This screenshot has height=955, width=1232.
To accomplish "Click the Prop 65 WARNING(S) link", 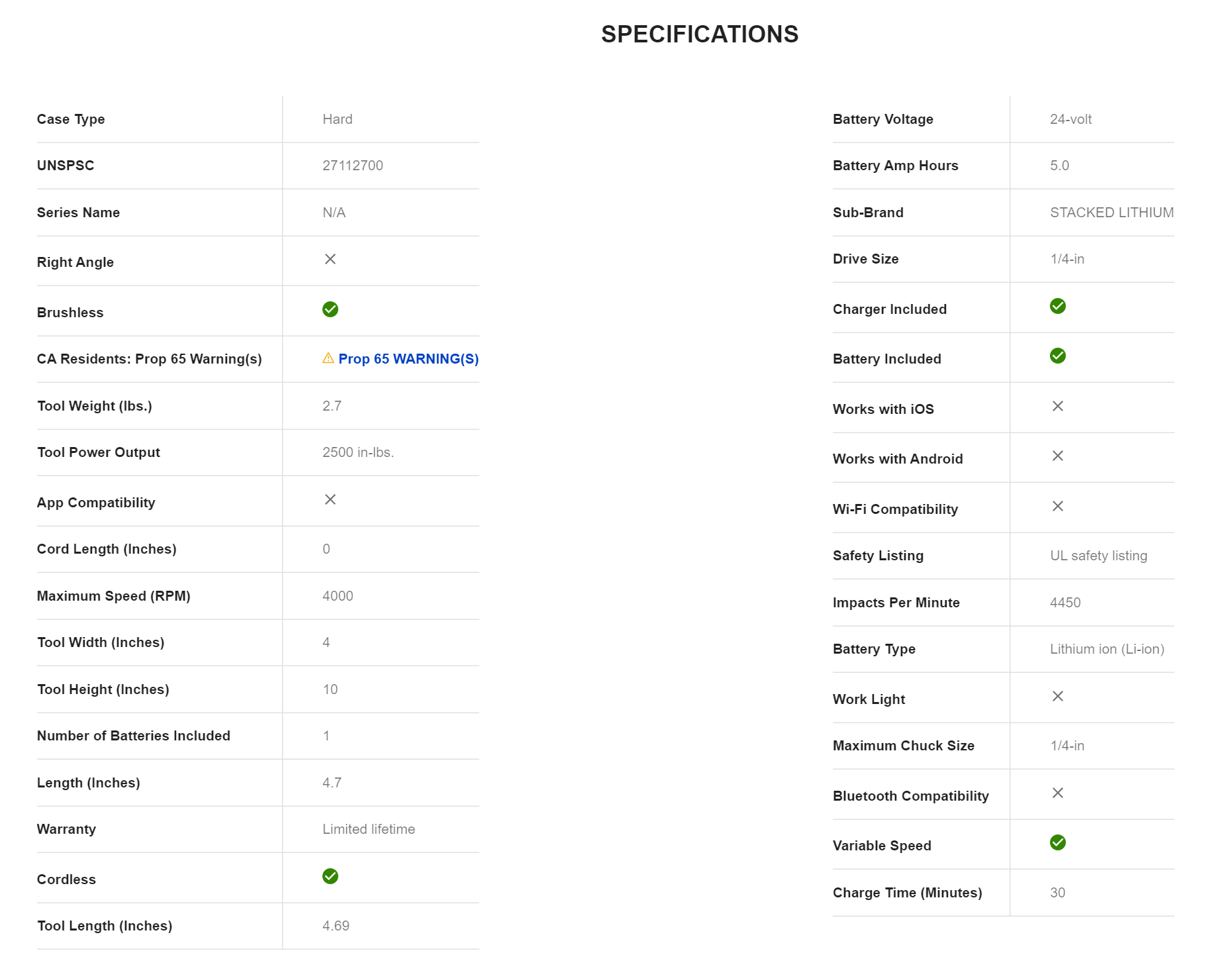I will (x=408, y=359).
